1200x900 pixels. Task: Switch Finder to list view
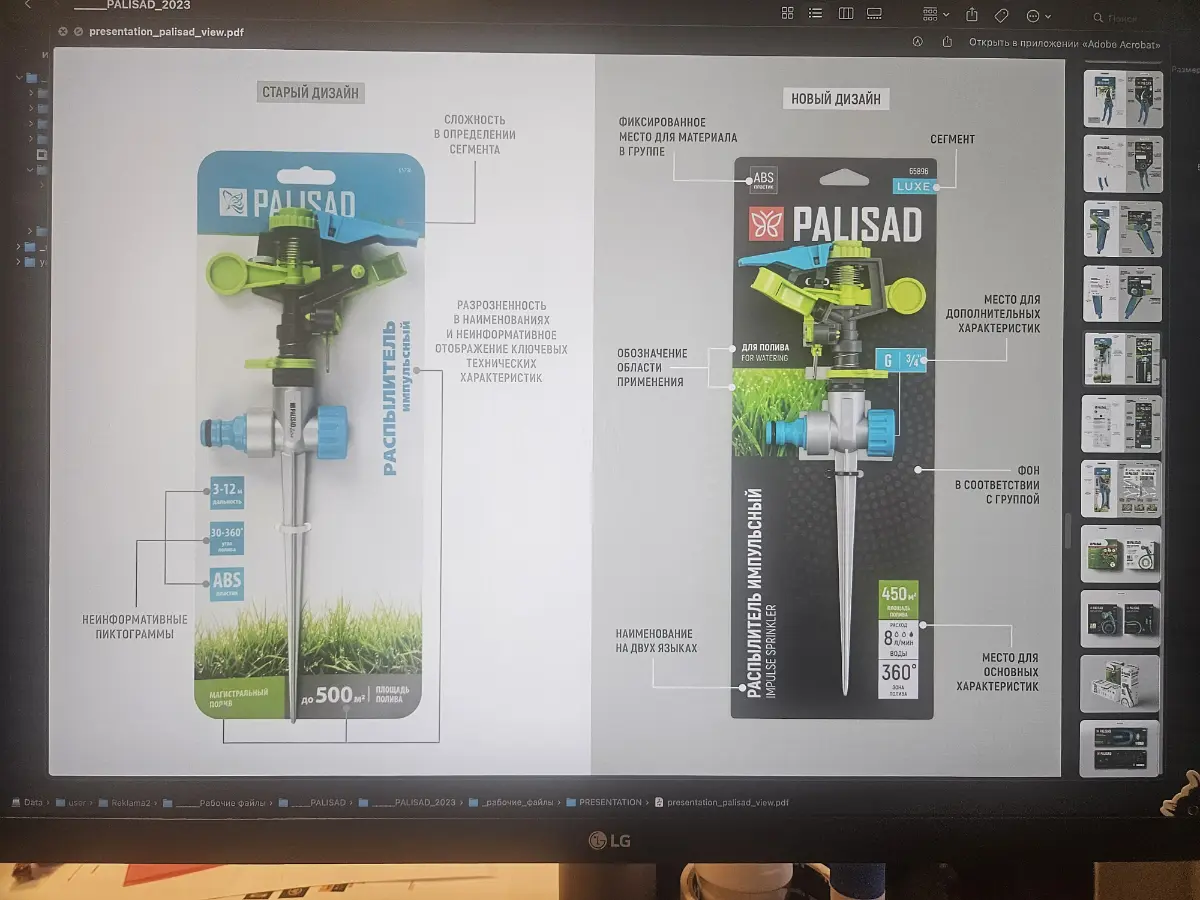(816, 14)
